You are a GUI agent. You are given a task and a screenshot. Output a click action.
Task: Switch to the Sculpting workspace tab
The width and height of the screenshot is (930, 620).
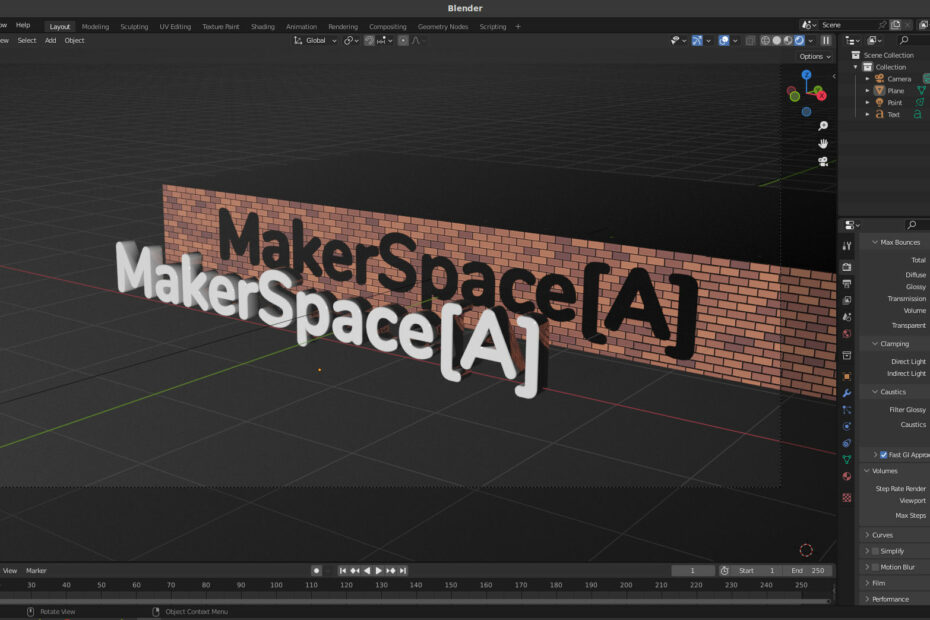pos(134,27)
